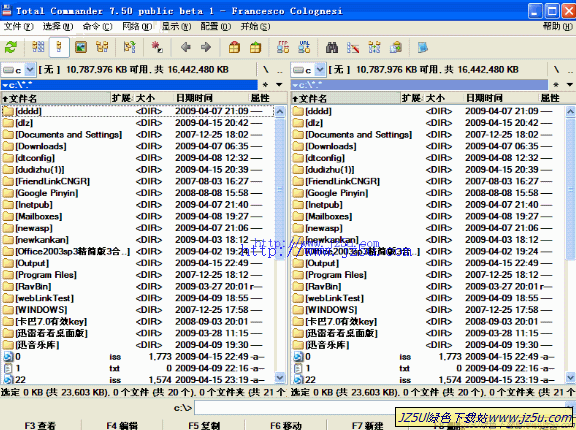This screenshot has width=576, height=430.
Task: Open right panel history arrow
Action: pyautogui.click(x=570, y=85)
